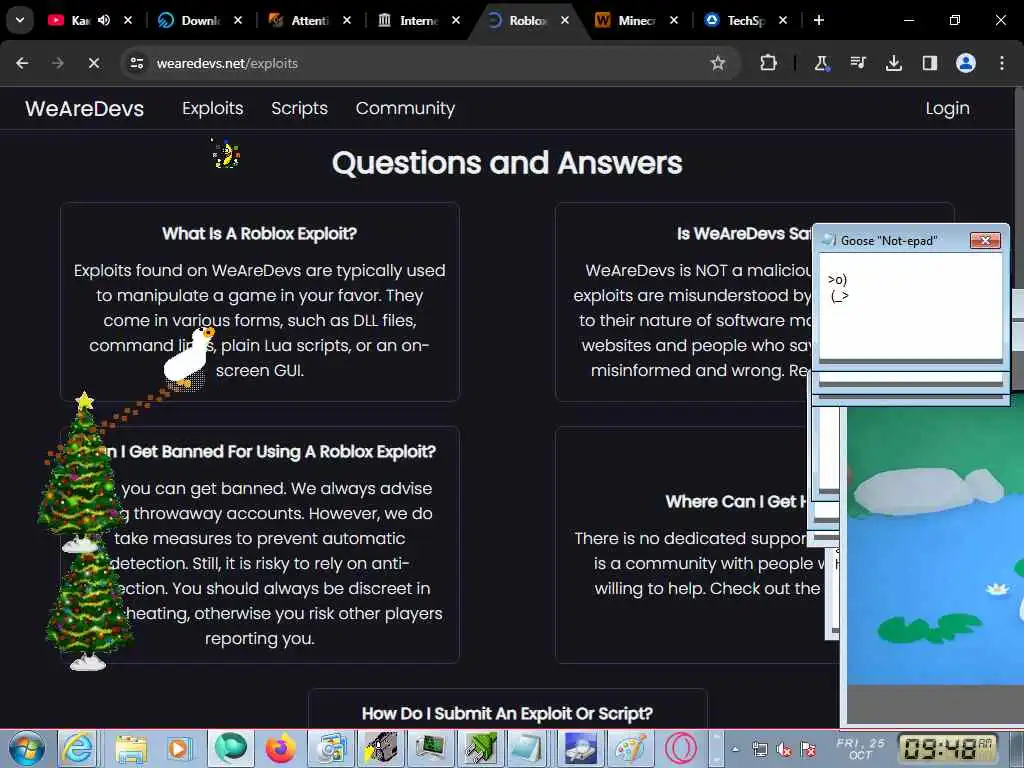Open the Extensions puzzle icon
Screen dimensions: 1024x768
[769, 63]
